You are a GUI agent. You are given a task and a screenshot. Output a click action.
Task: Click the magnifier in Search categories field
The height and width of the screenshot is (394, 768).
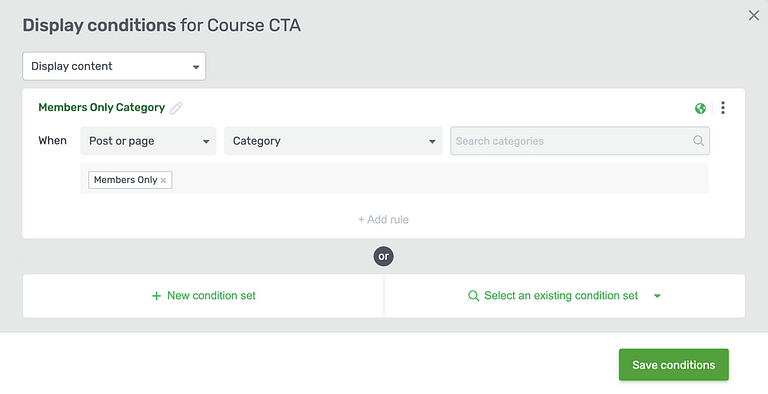(x=698, y=141)
